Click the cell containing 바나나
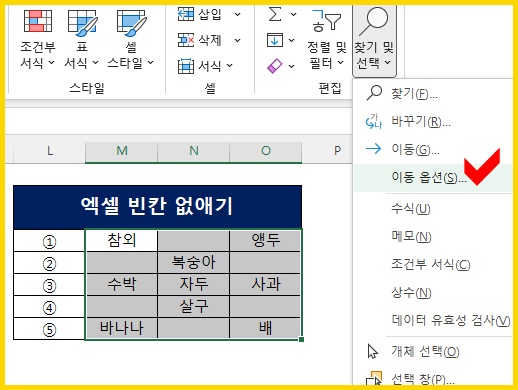 pos(122,328)
